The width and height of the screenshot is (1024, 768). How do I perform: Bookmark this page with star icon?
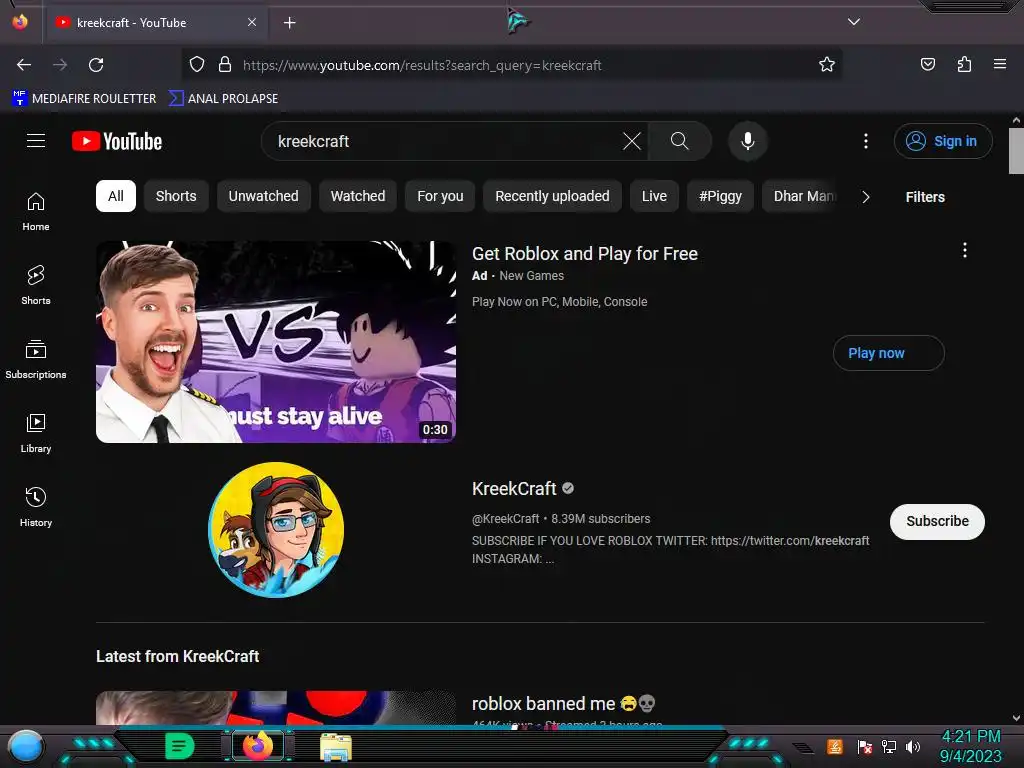827,65
